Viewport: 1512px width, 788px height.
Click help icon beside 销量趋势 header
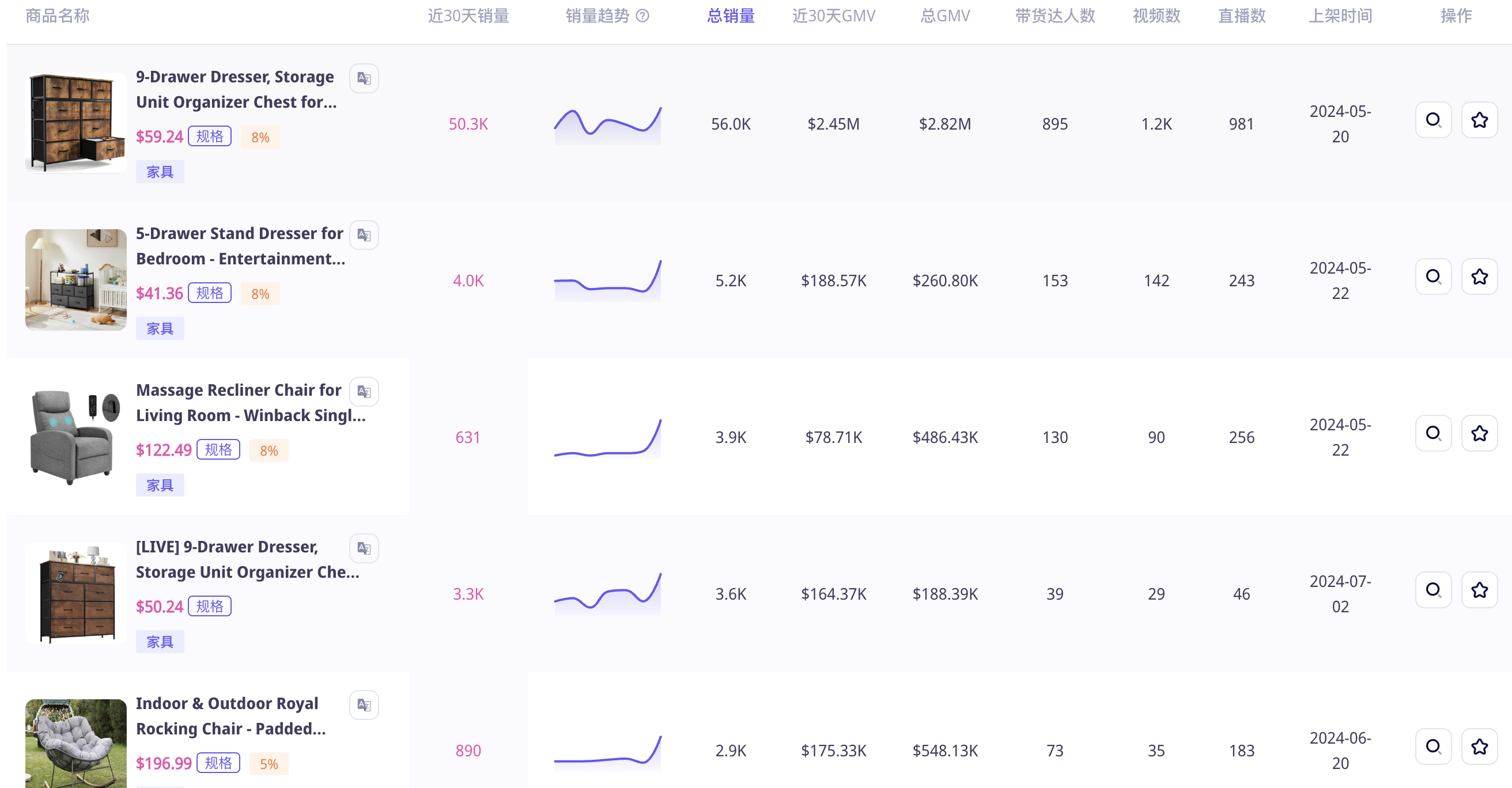[x=642, y=16]
